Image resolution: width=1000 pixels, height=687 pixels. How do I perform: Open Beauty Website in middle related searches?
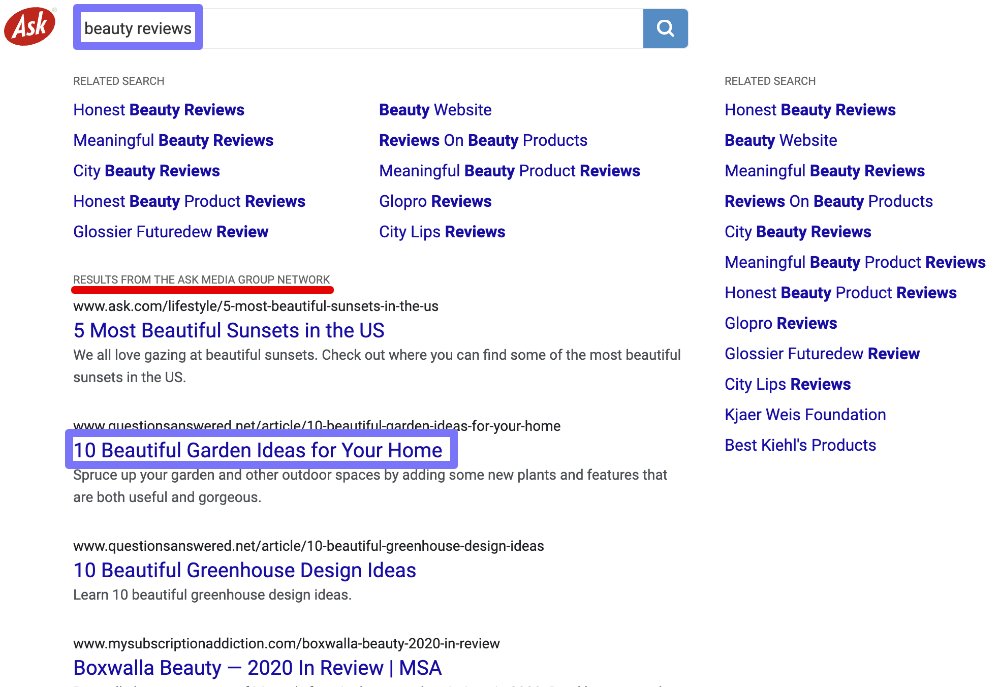(x=436, y=110)
